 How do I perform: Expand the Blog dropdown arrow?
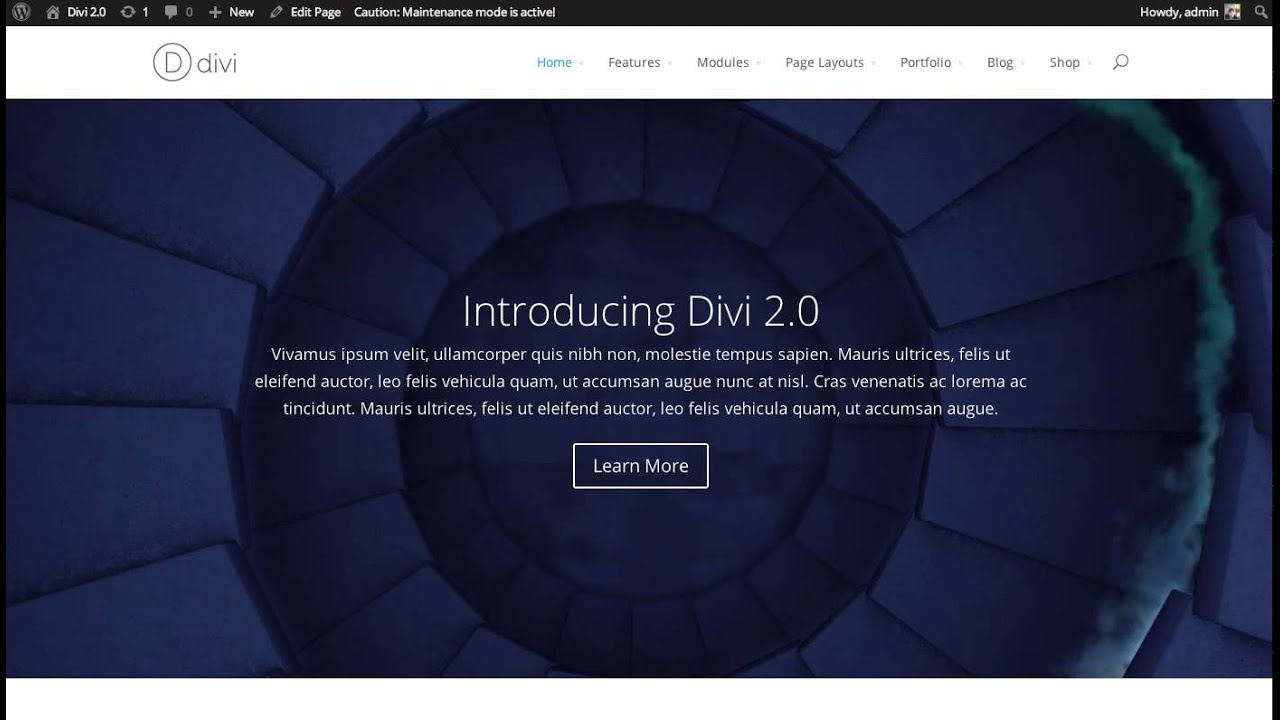(x=1023, y=63)
